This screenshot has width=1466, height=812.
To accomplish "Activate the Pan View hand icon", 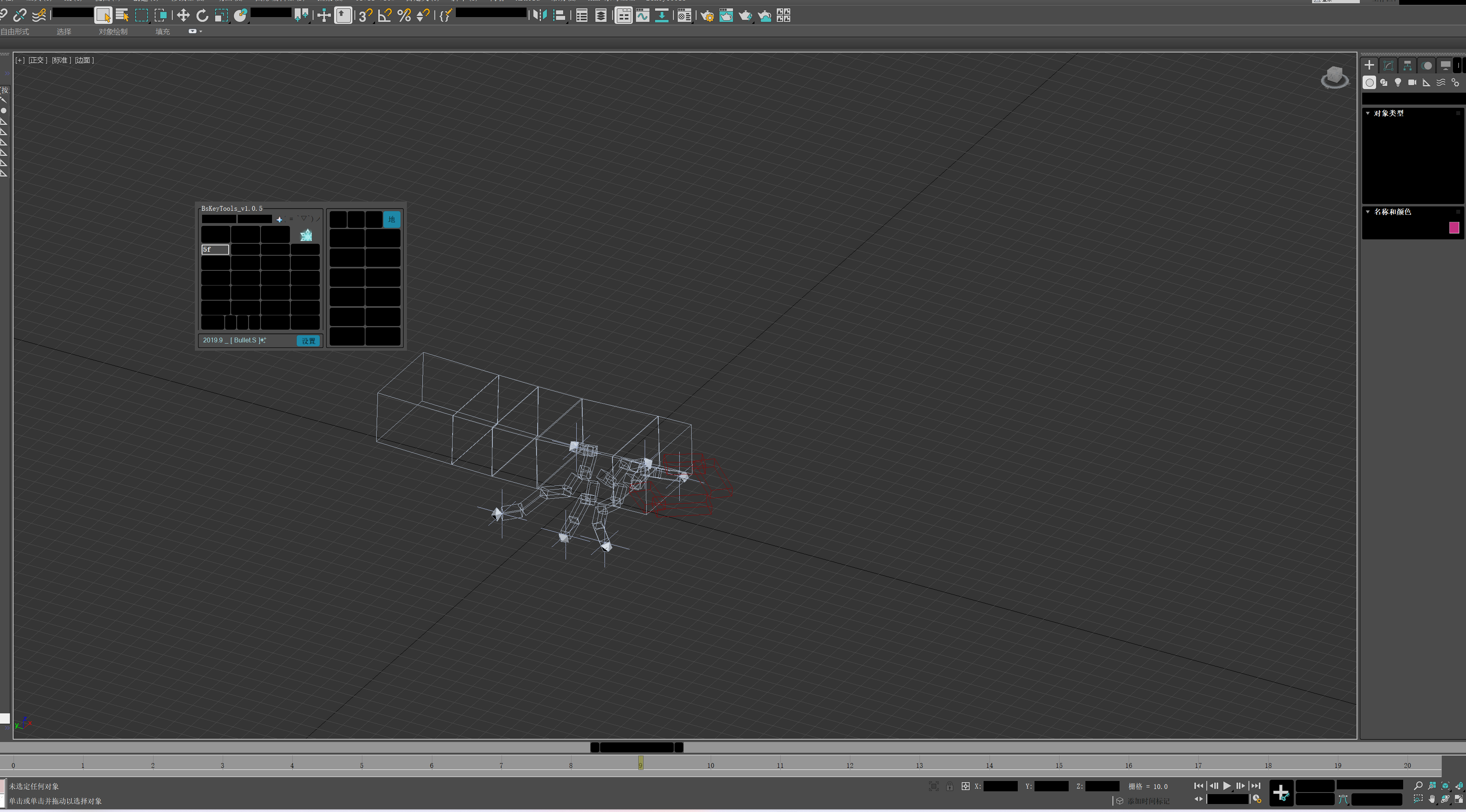I will point(1432,800).
